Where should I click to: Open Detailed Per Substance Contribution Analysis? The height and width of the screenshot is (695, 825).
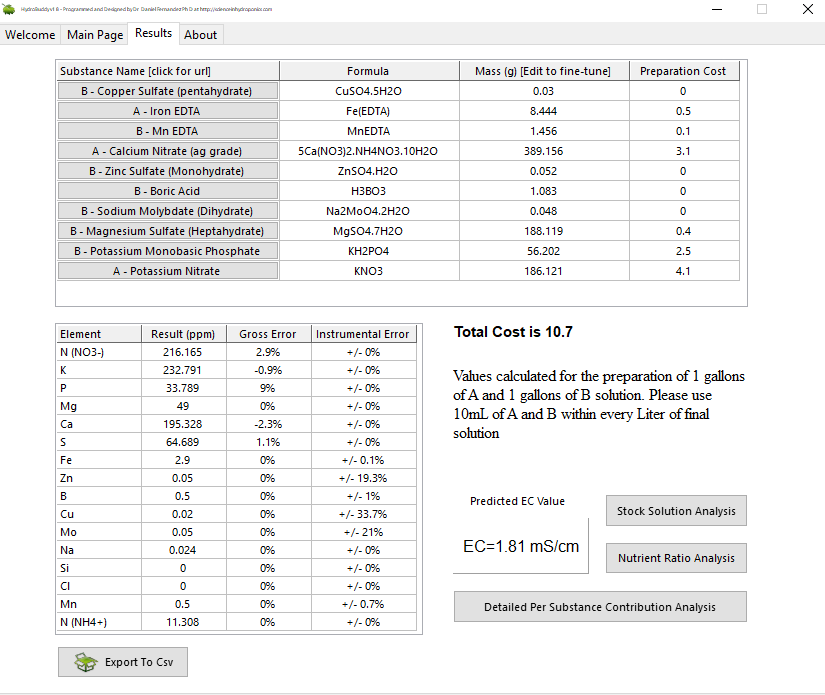600,607
